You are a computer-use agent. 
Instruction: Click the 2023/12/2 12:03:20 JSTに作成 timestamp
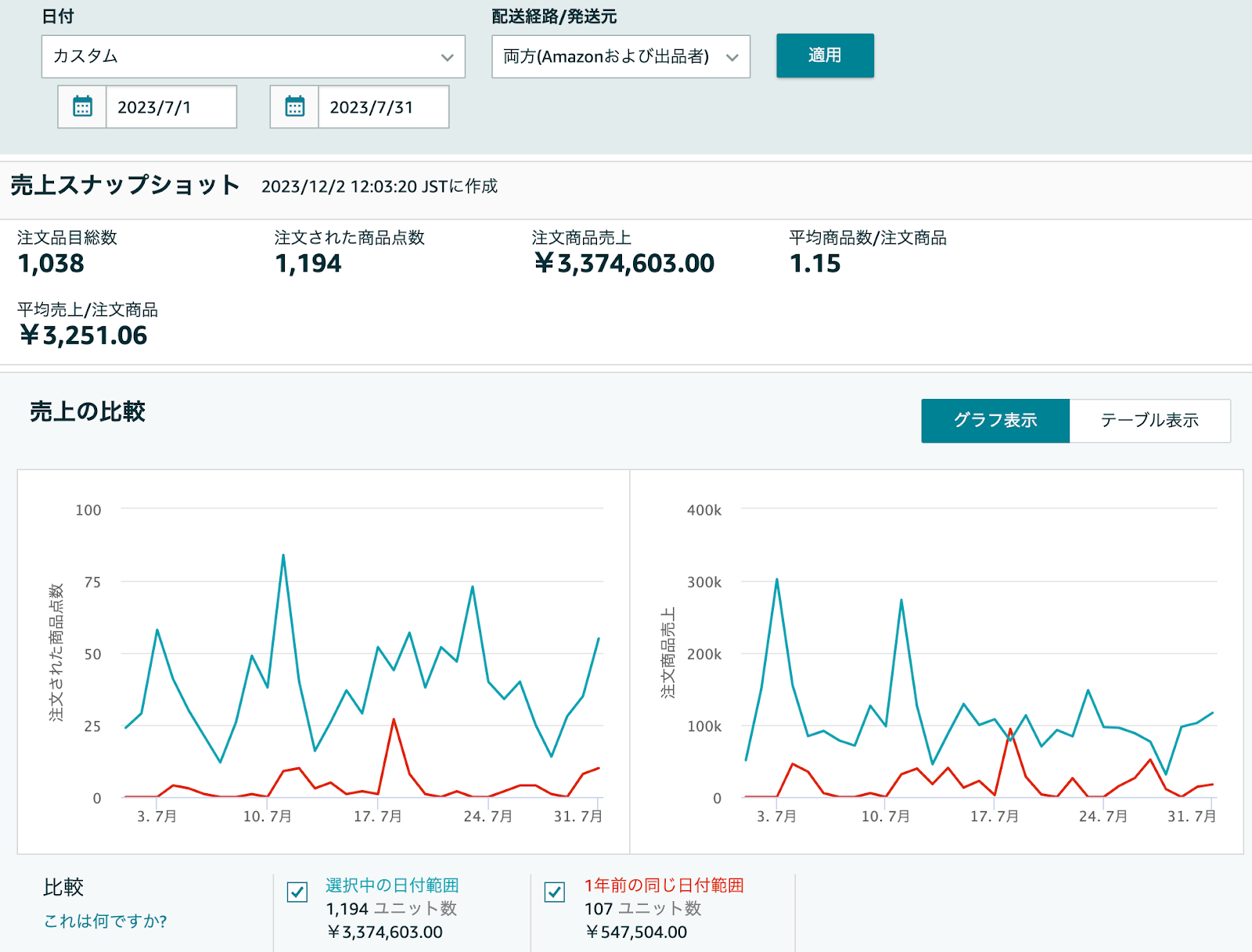coord(380,186)
